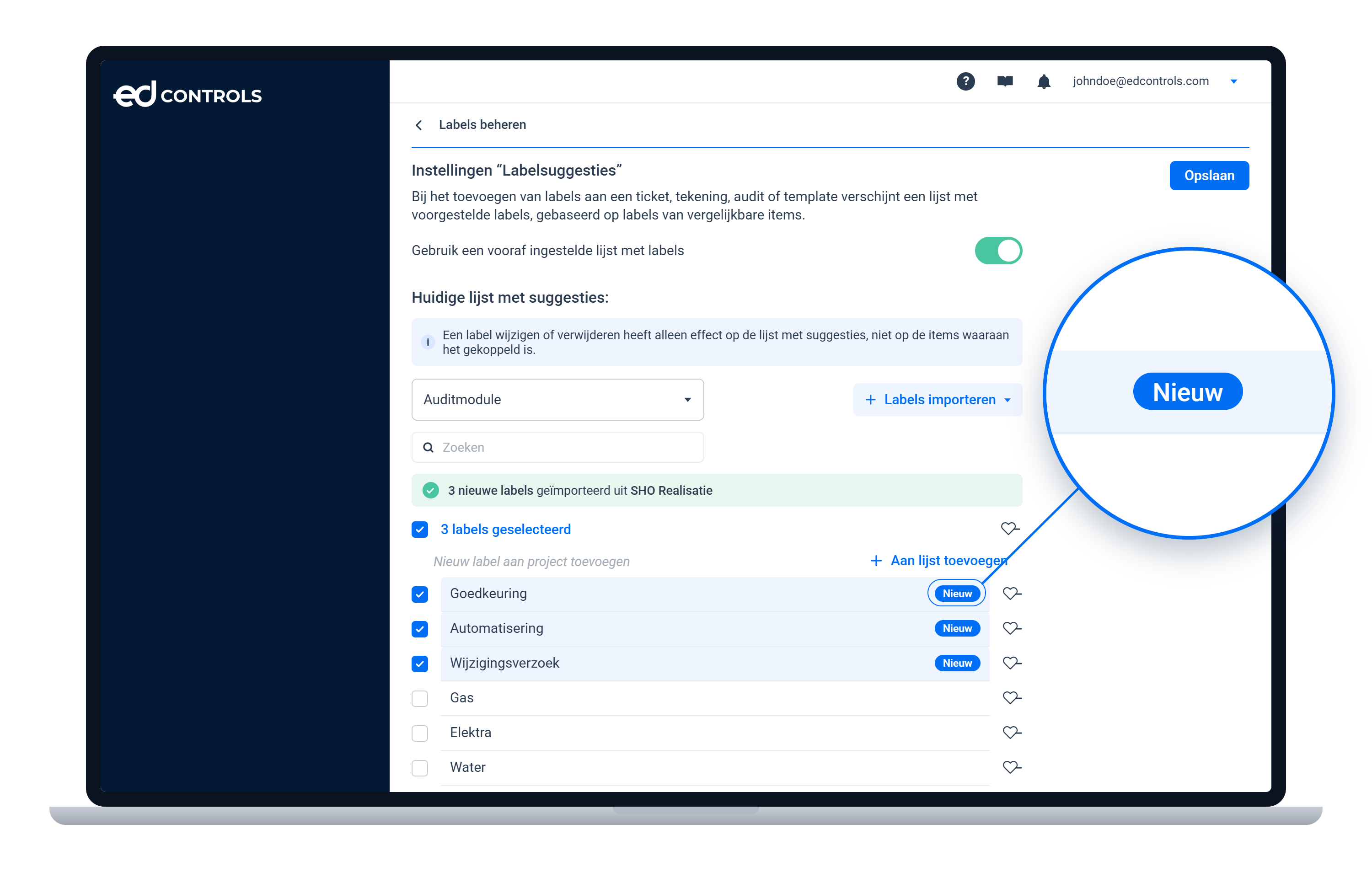
Task: Select the Gas label text
Action: click(462, 698)
